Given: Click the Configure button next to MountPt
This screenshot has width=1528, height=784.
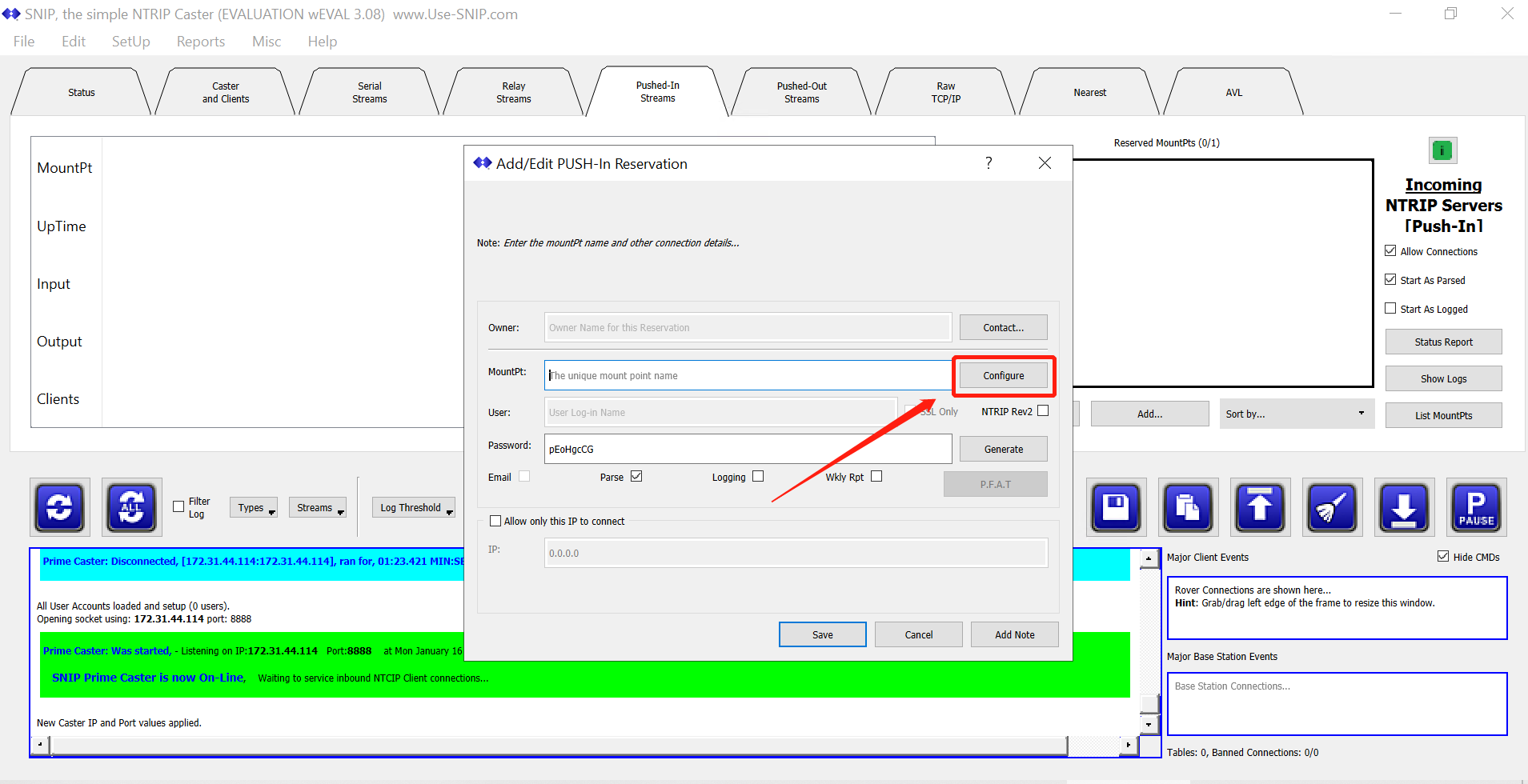Looking at the screenshot, I should [x=1003, y=375].
